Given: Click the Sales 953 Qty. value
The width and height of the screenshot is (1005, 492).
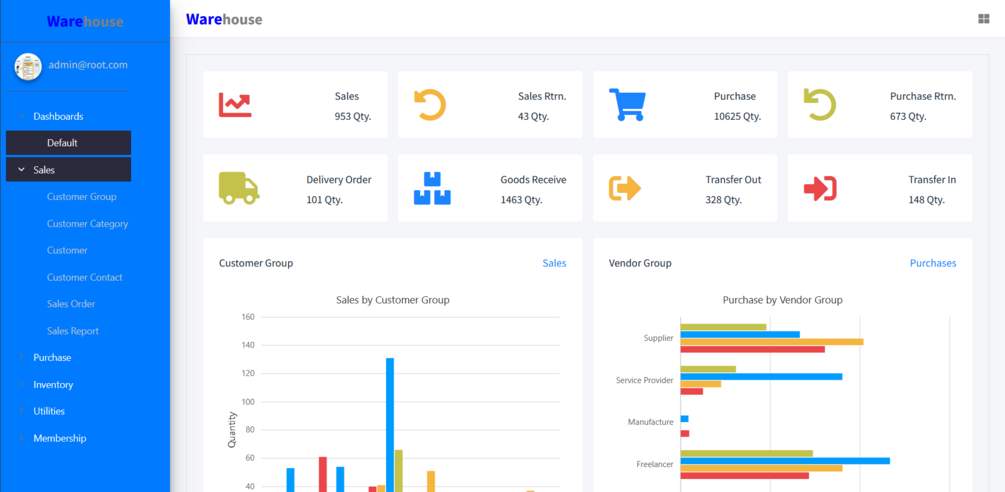Looking at the screenshot, I should (x=353, y=117).
